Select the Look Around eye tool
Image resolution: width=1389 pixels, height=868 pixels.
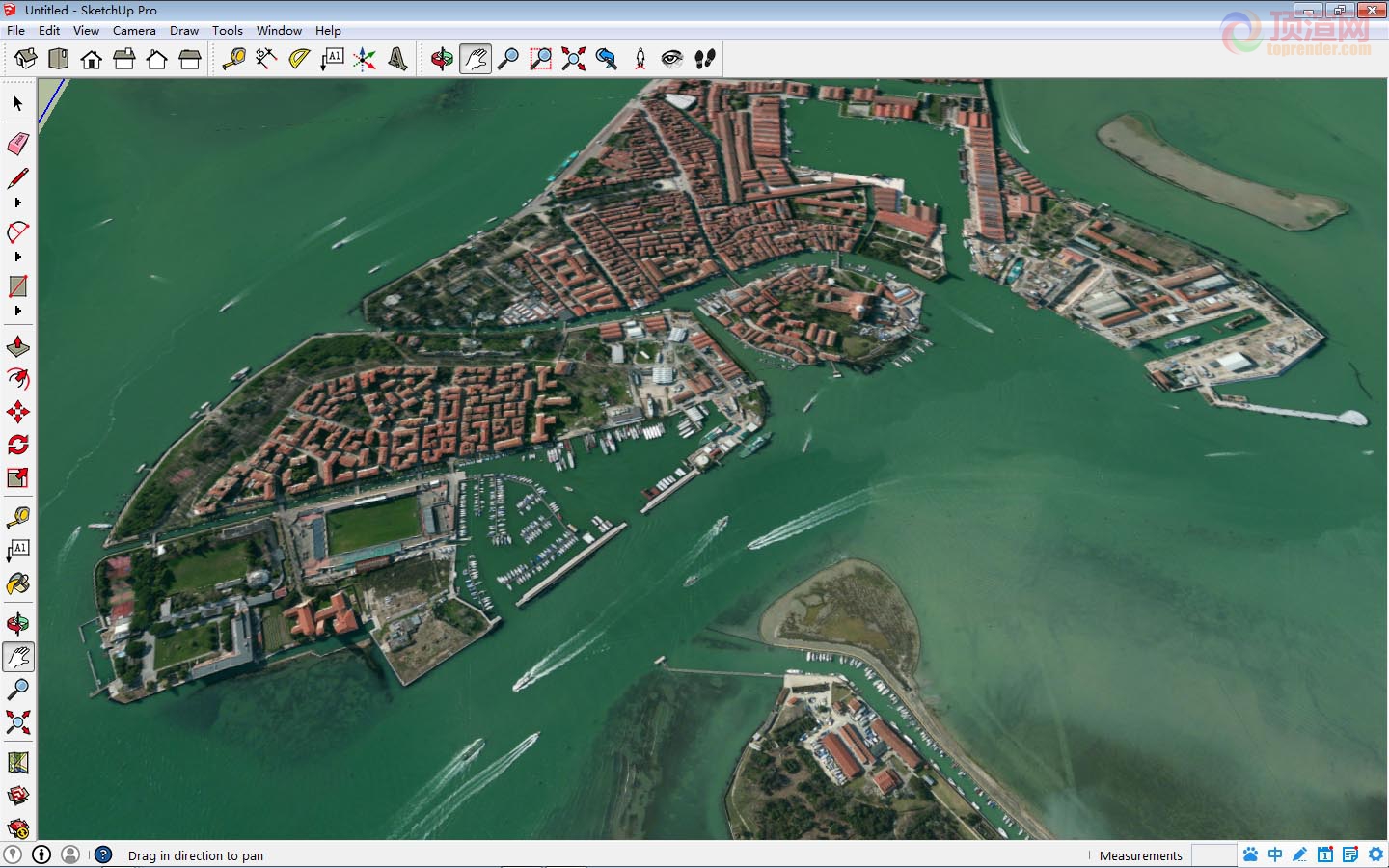click(x=672, y=59)
